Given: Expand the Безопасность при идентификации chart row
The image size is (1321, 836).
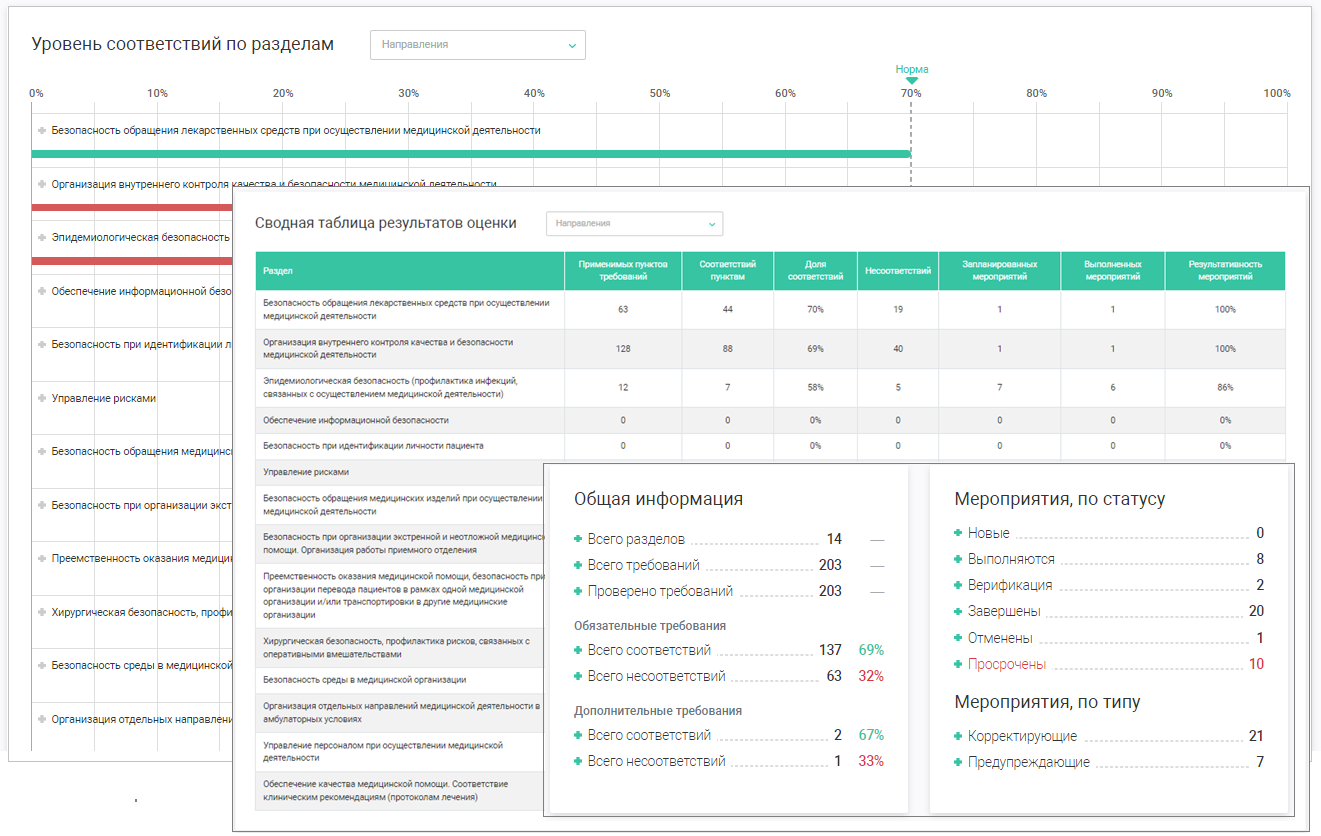Looking at the screenshot, I should click(x=42, y=344).
